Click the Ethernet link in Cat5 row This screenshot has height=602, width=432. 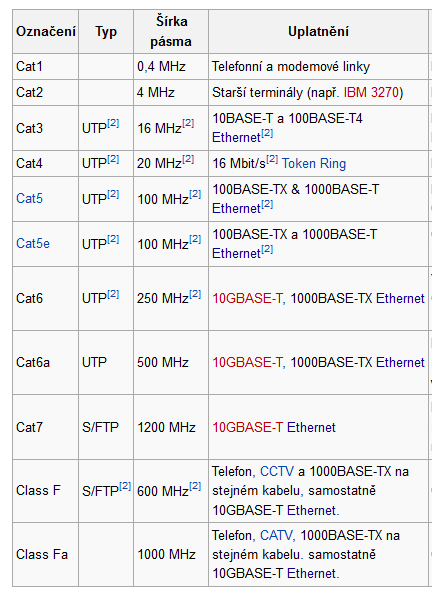click(237, 208)
